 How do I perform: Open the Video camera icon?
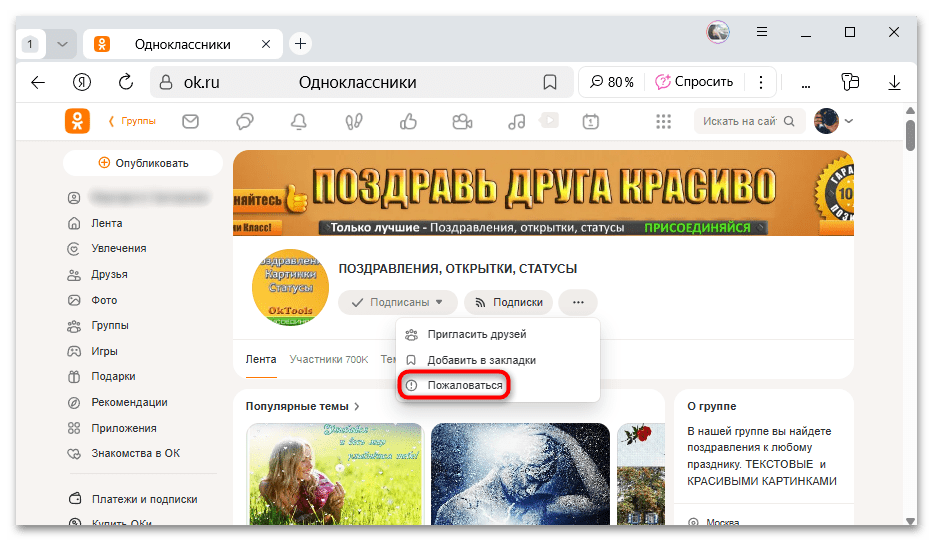coord(462,121)
